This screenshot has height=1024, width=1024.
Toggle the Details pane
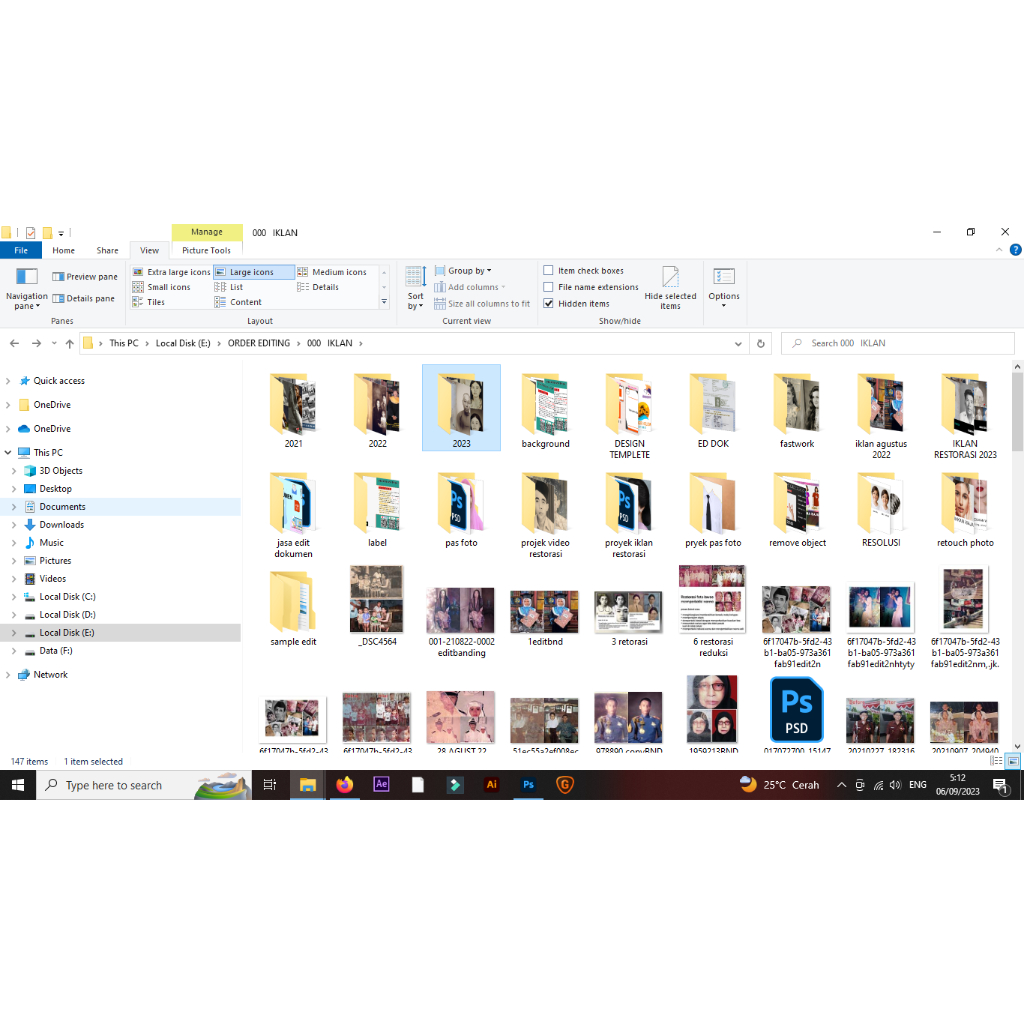pyautogui.click(x=84, y=298)
